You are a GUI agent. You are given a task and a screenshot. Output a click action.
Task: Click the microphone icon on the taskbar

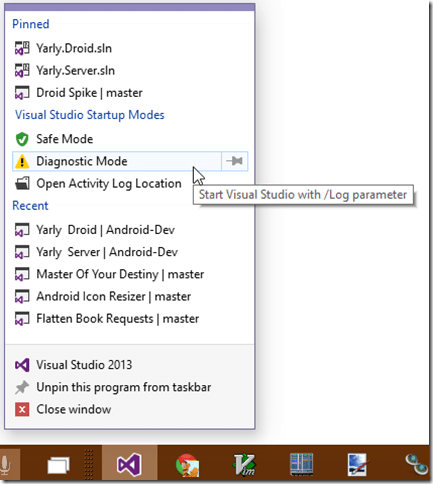tap(5, 465)
